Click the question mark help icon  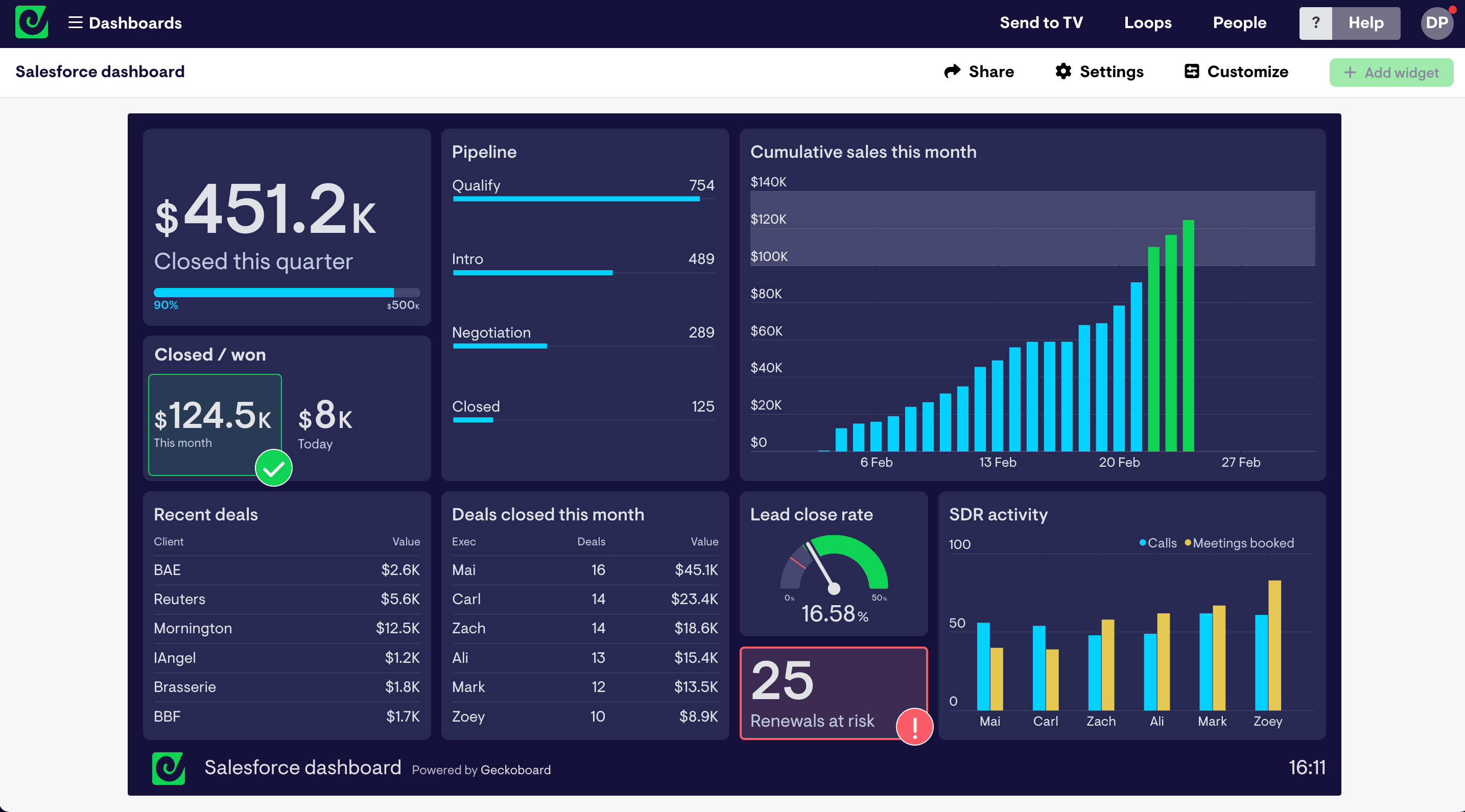point(1316,23)
